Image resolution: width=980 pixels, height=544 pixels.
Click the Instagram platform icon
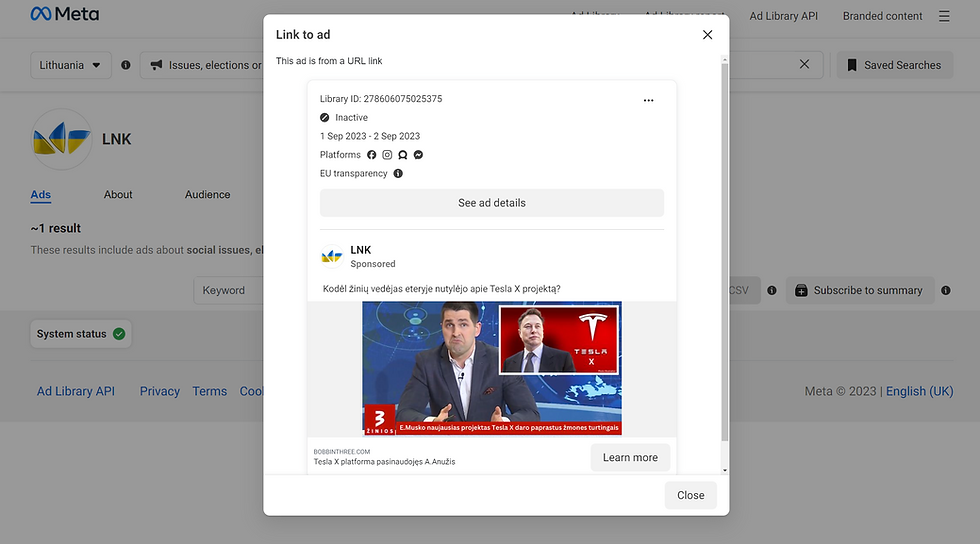(x=387, y=154)
